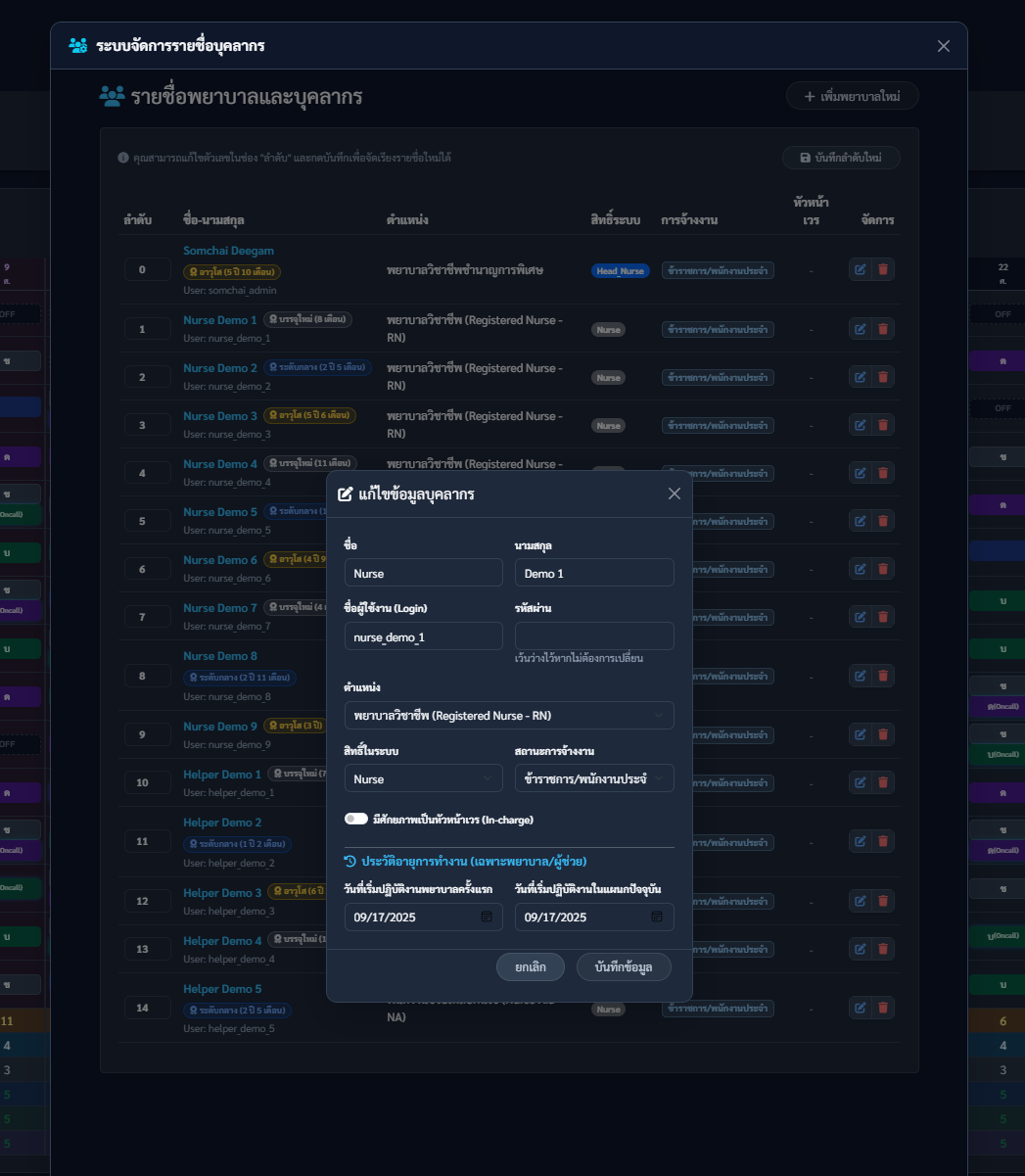Edit Nurse Demo 3 entry

point(861,425)
